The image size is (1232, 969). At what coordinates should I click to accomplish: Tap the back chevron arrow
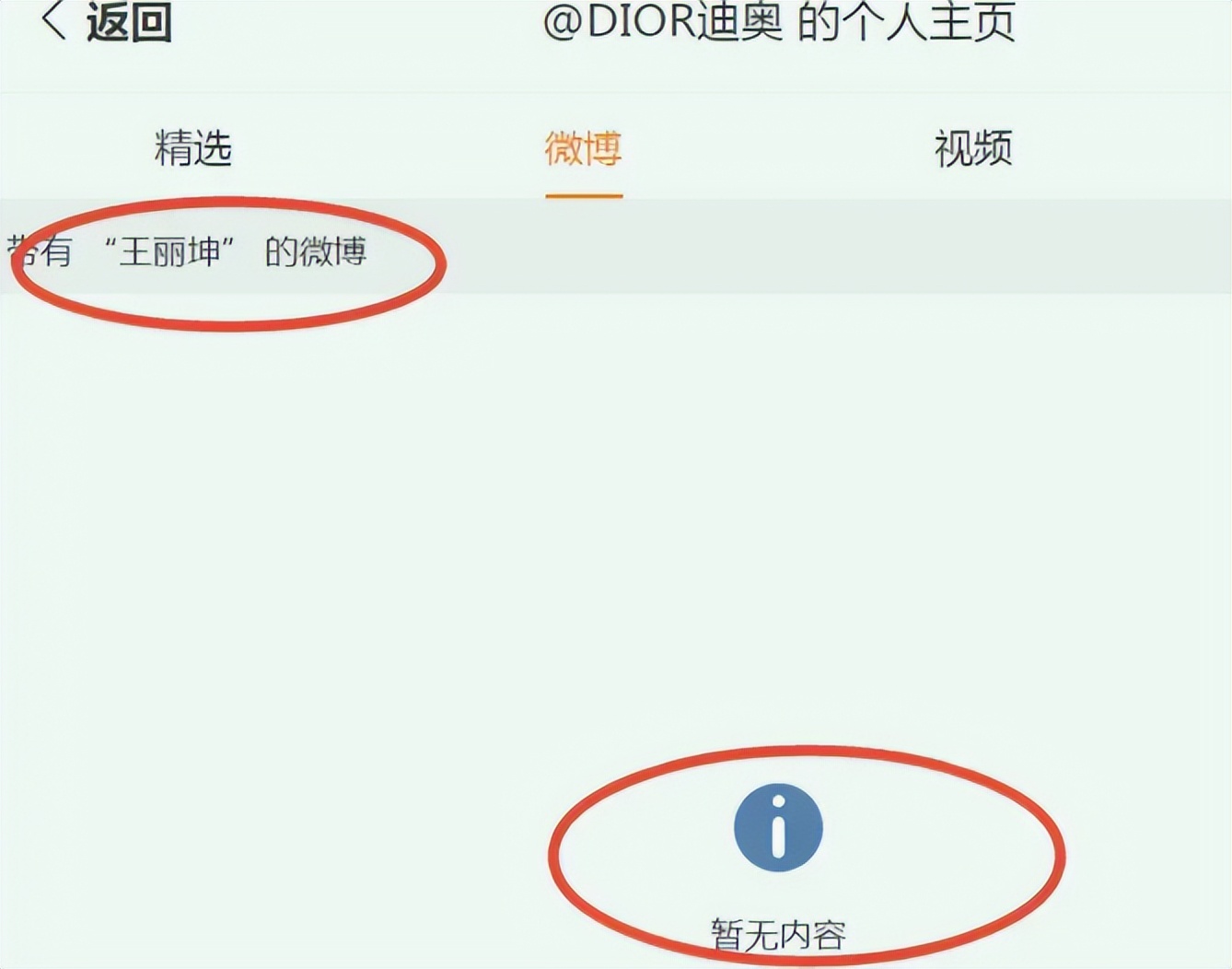[x=53, y=20]
